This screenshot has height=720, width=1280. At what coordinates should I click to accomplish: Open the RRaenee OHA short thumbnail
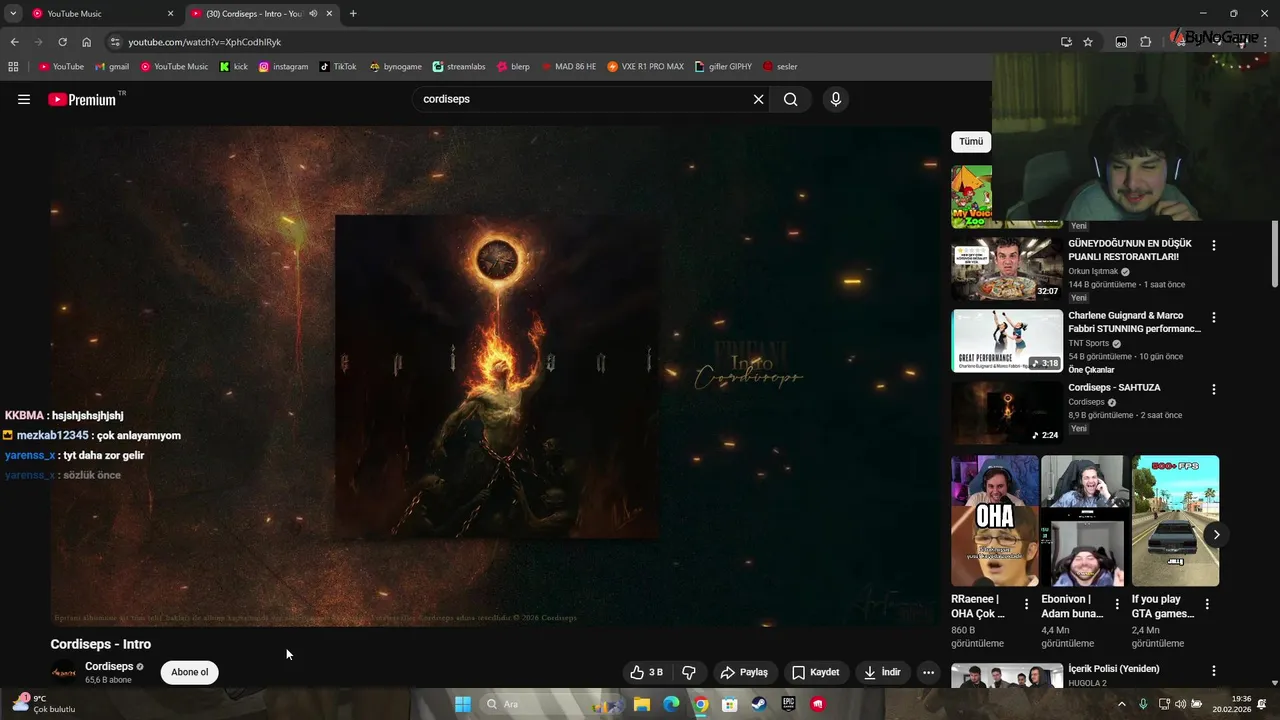pos(994,521)
